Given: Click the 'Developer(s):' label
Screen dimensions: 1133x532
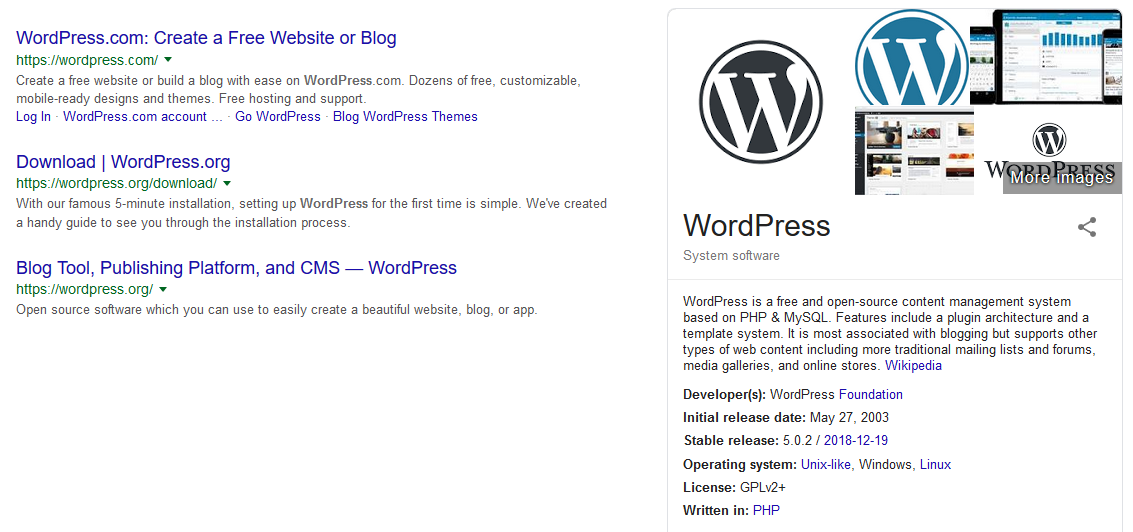Looking at the screenshot, I should click(725, 395).
